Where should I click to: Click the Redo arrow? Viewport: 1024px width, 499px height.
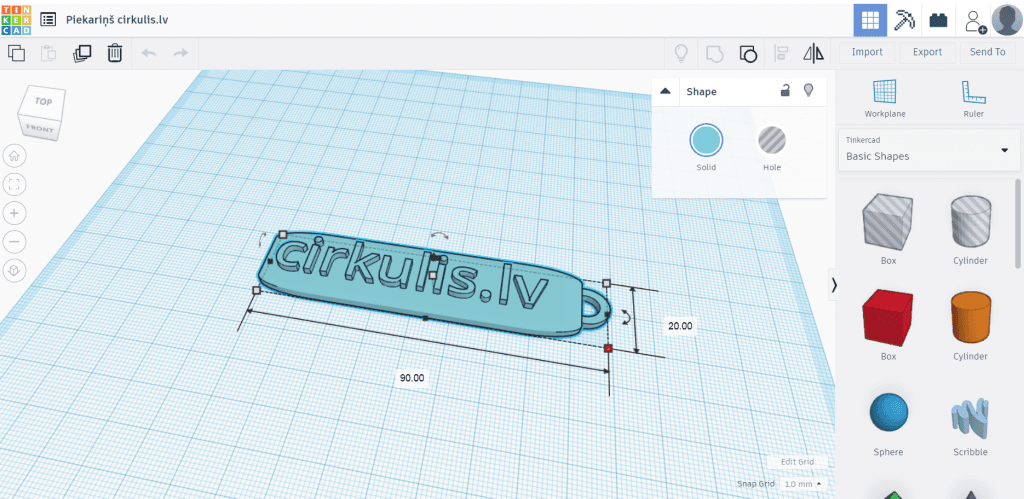point(181,53)
